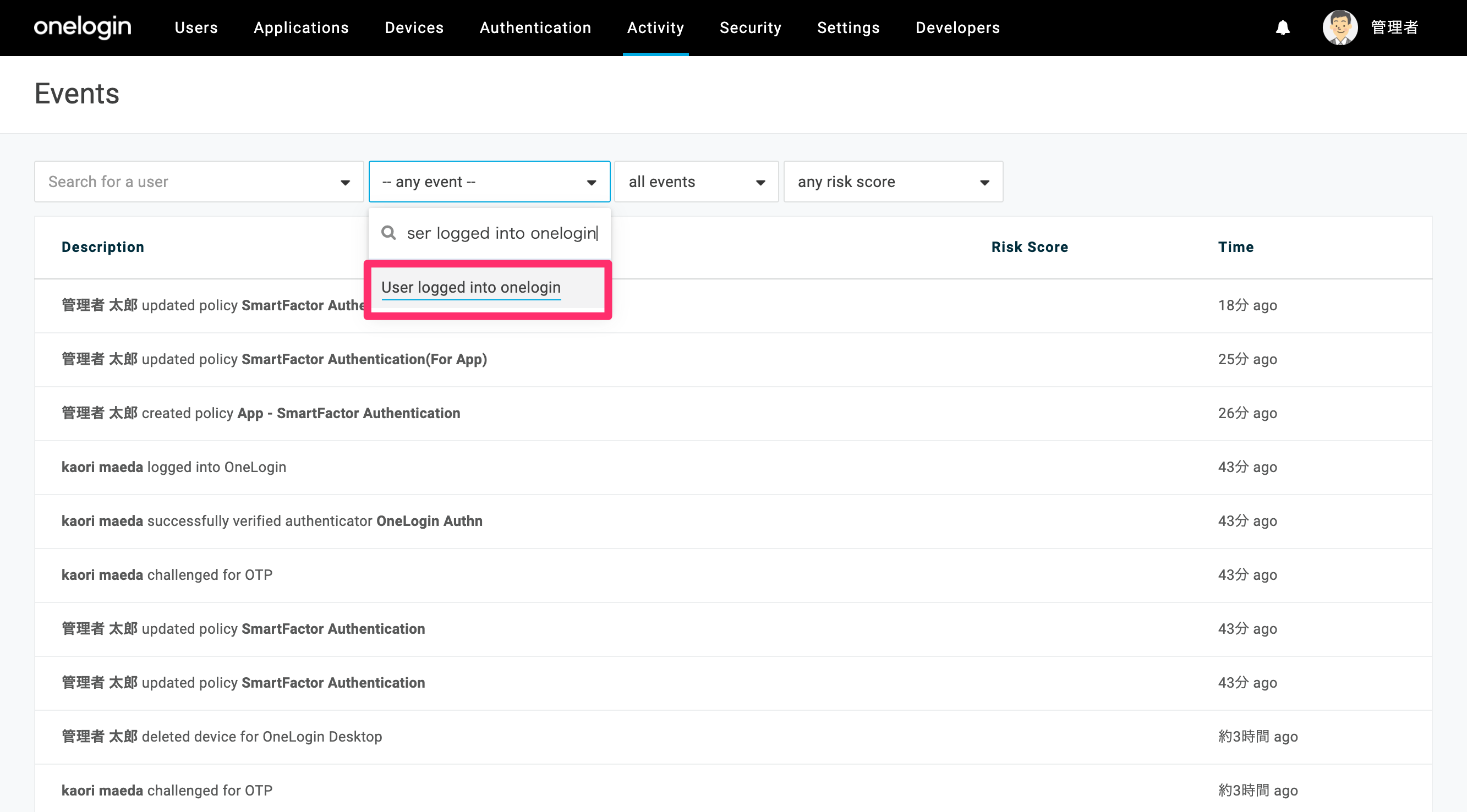Open the 'any risk score' dropdown
This screenshot has width=1467, height=812.
[893, 182]
